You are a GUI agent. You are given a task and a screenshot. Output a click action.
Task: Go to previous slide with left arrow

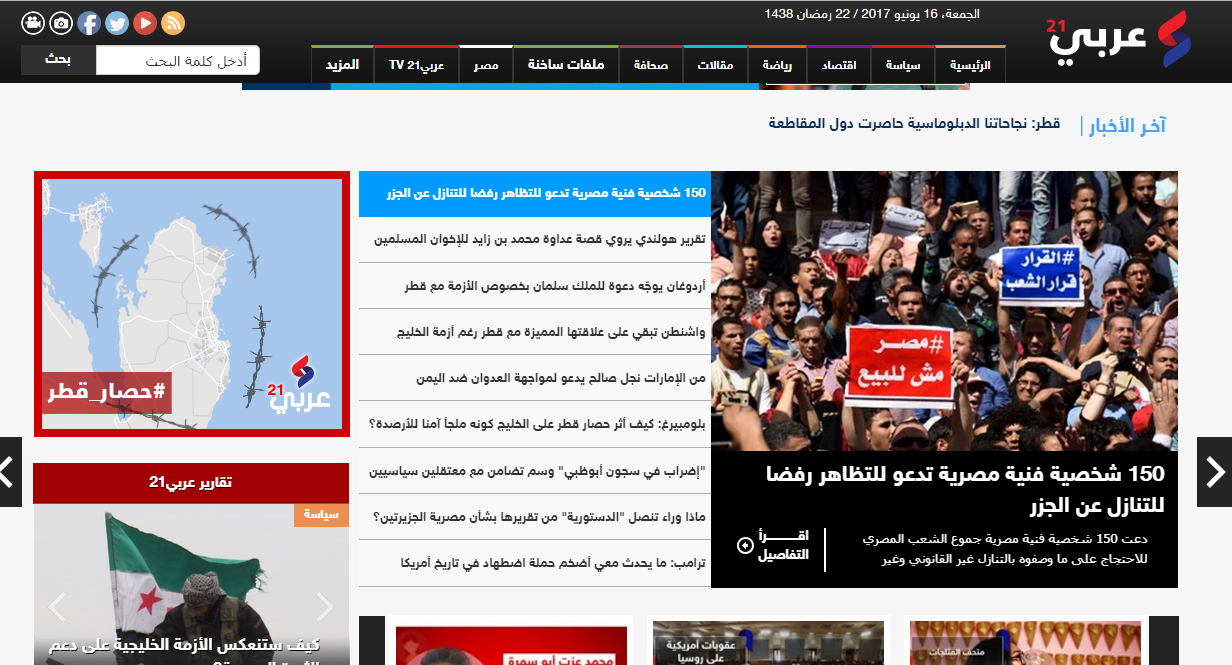[x=10, y=471]
